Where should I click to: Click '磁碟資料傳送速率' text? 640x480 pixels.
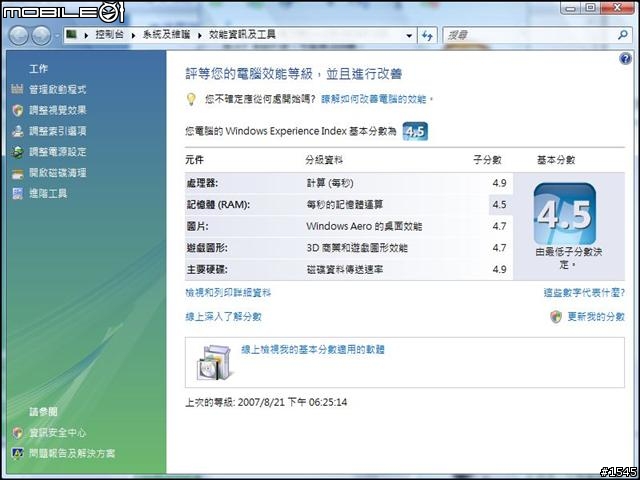344,269
